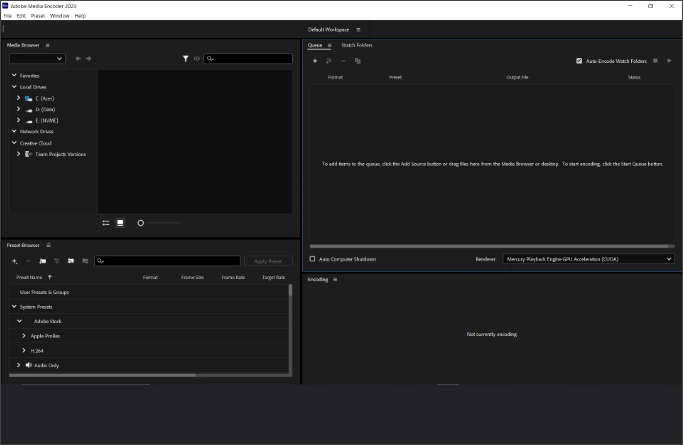
Task: Open the Preset menu in menu bar
Action: coord(37,16)
